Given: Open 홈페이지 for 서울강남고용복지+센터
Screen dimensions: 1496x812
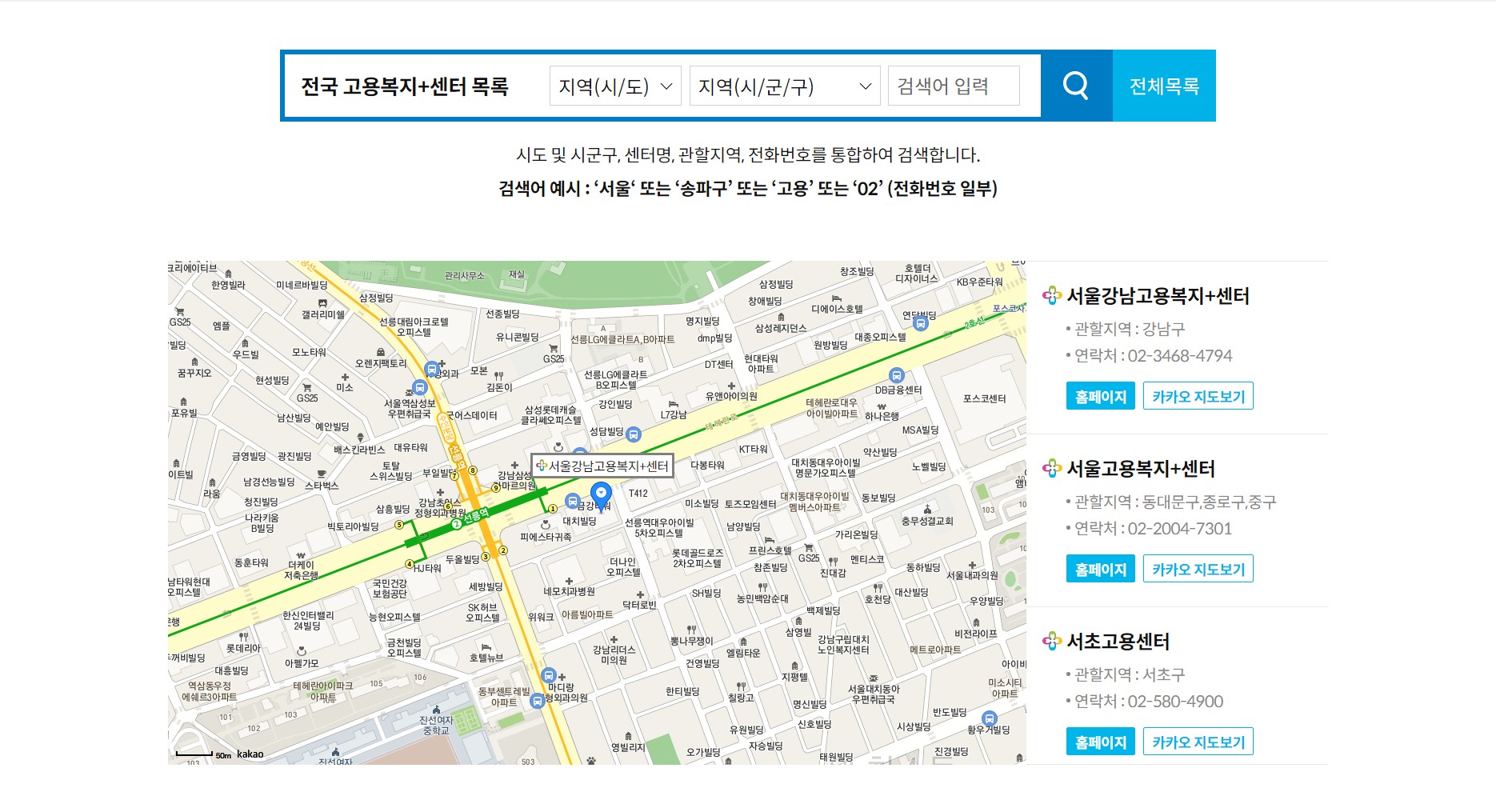Looking at the screenshot, I should click(x=1100, y=396).
